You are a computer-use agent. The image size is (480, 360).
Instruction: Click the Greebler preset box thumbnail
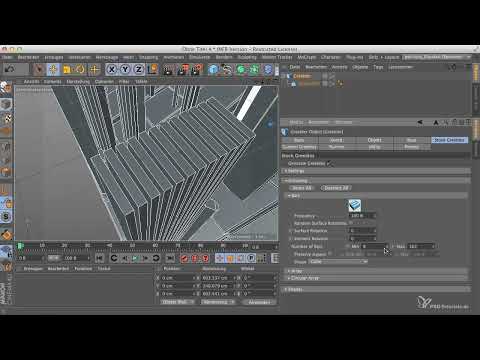pos(354,205)
